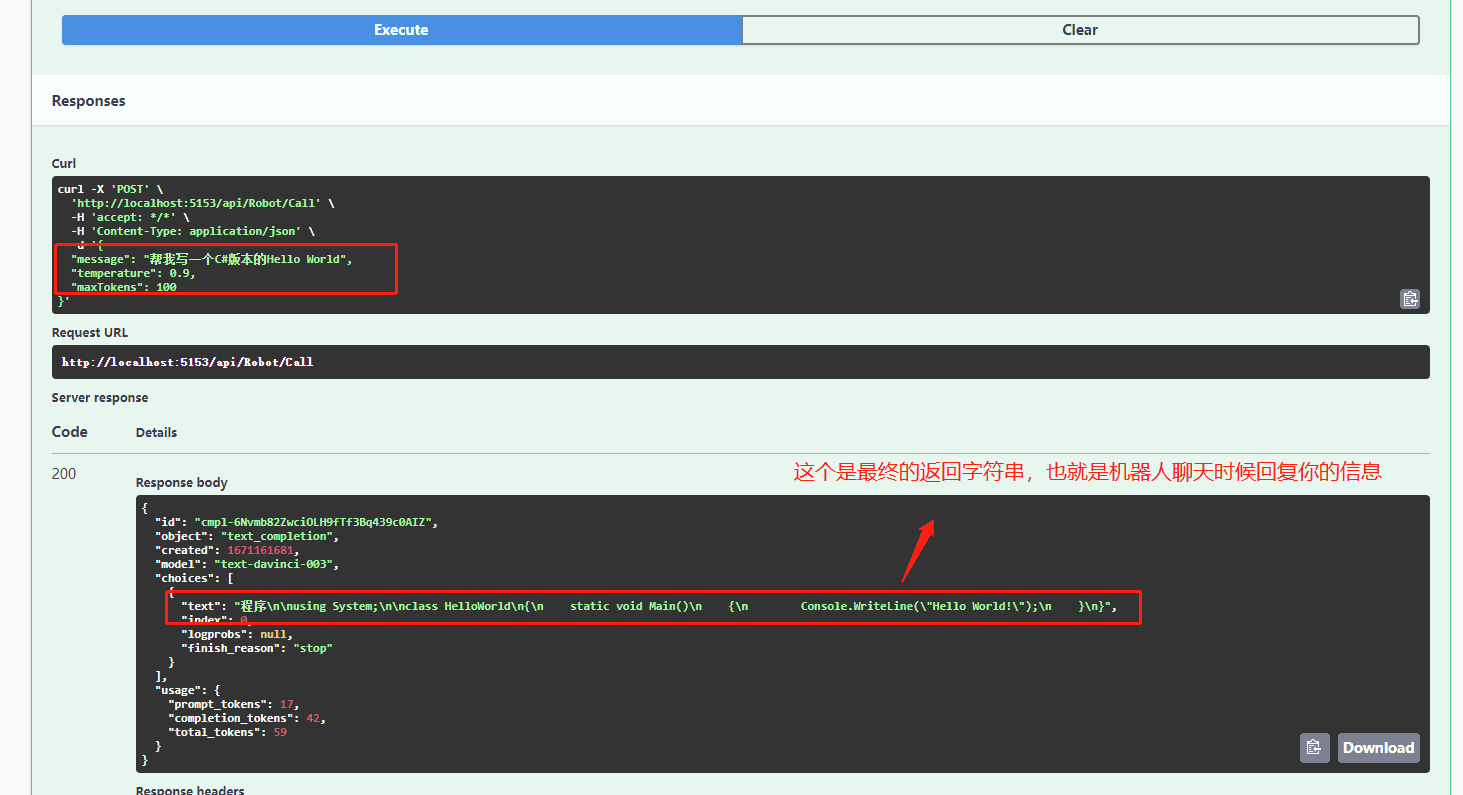The width and height of the screenshot is (1463, 795).
Task: Download the response body JSON
Action: click(1378, 747)
